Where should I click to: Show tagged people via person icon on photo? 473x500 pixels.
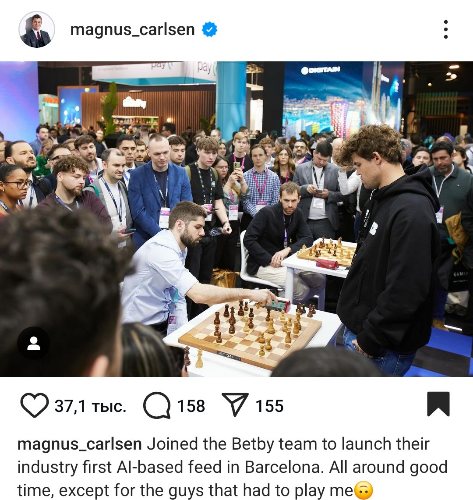34,343
